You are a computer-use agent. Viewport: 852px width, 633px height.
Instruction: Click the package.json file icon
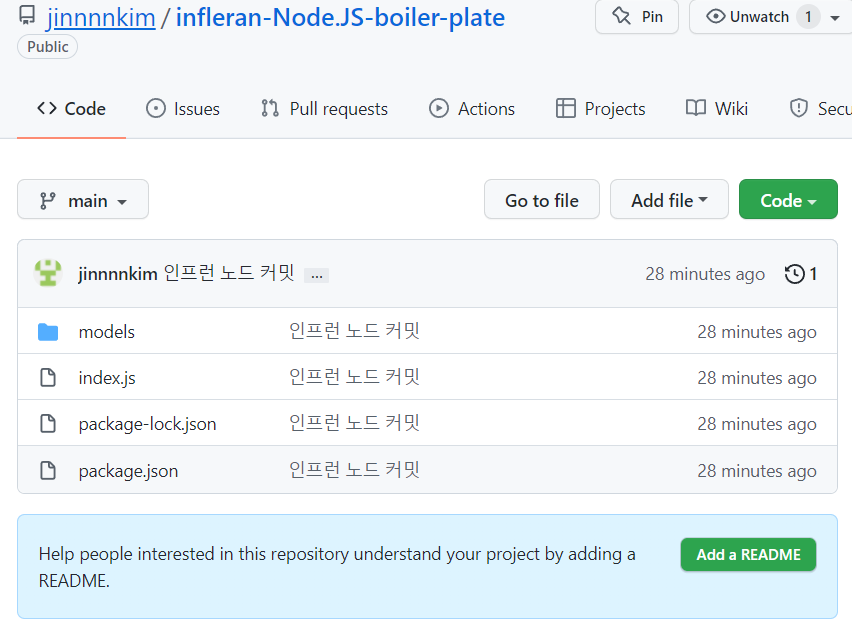(48, 470)
